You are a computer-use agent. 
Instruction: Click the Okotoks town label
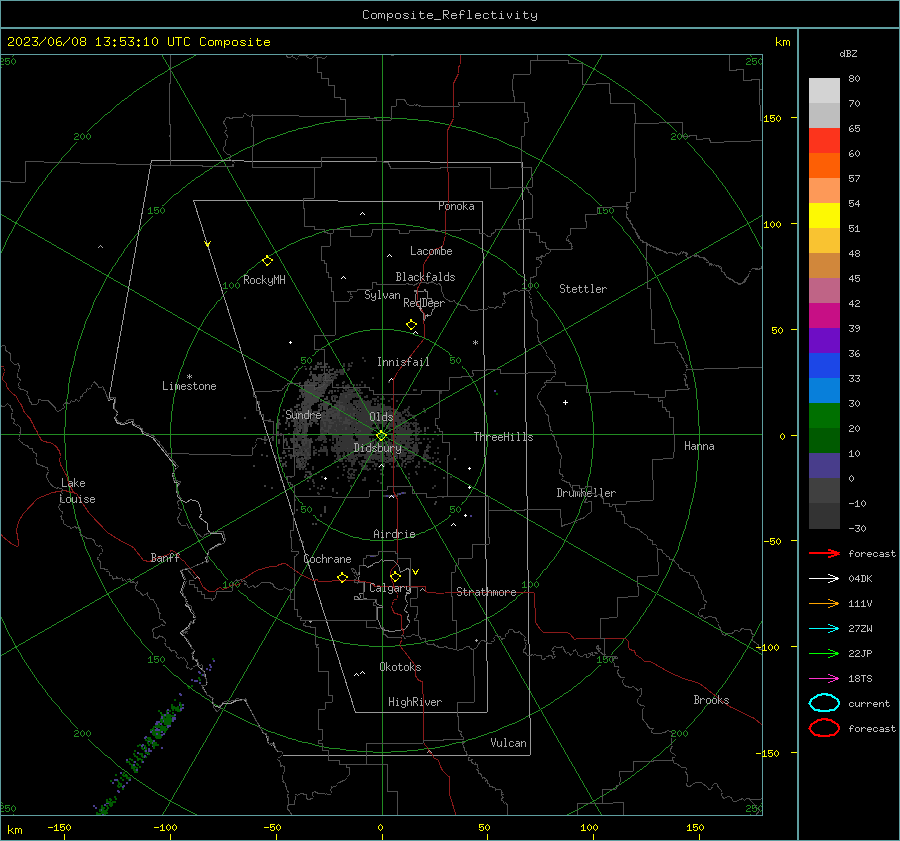(x=400, y=667)
